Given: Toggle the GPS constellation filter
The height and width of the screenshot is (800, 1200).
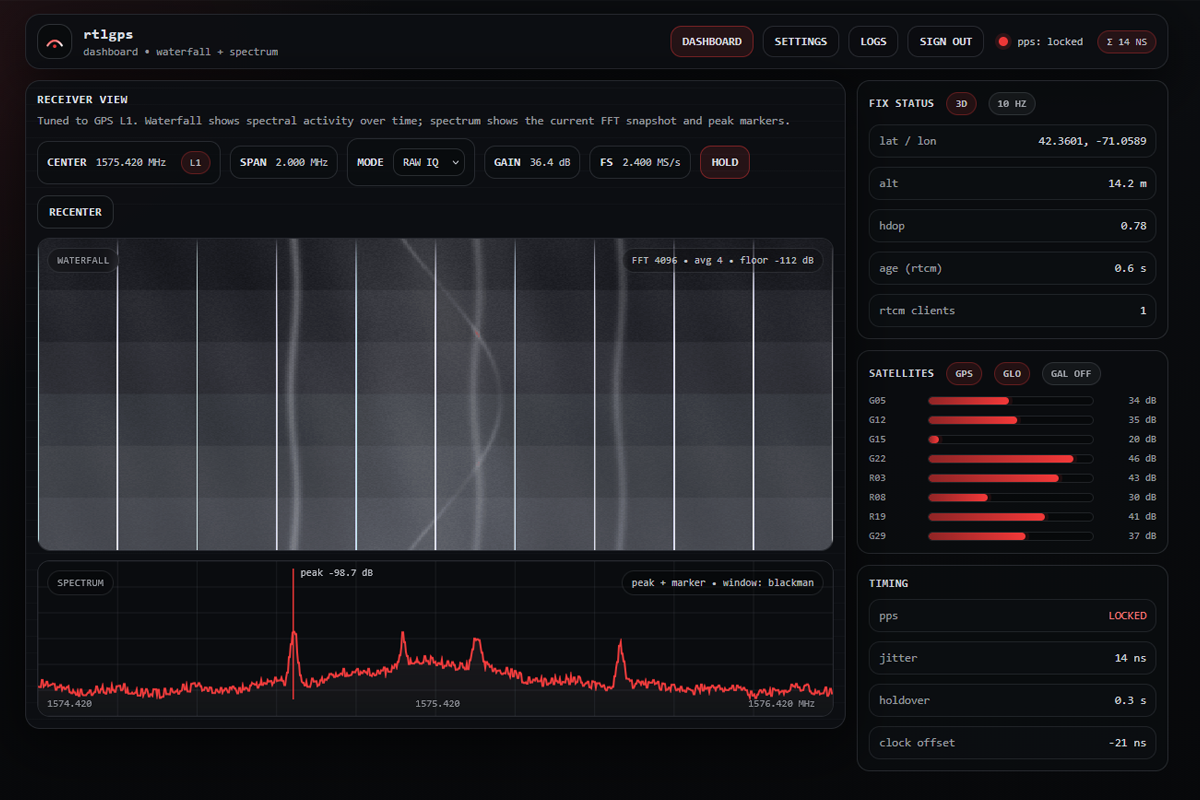Looking at the screenshot, I should click(963, 373).
